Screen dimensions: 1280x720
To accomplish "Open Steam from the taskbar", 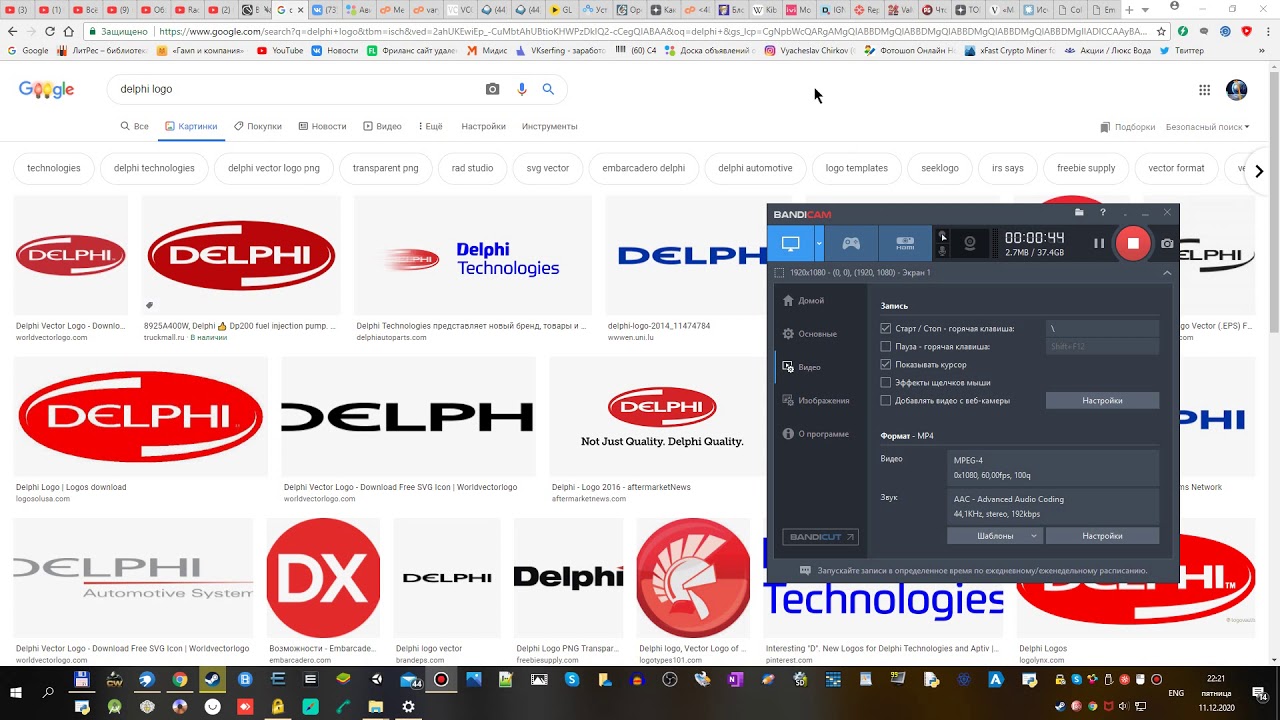I will pos(212,679).
